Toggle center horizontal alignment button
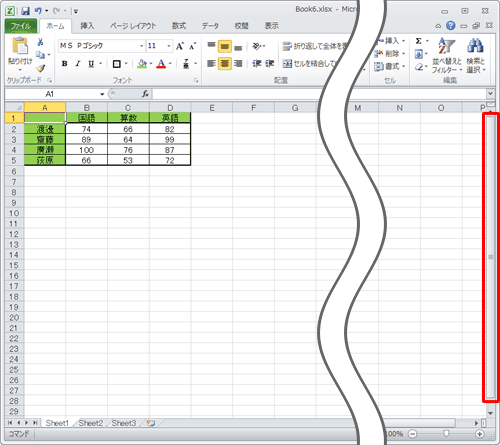 (225, 63)
